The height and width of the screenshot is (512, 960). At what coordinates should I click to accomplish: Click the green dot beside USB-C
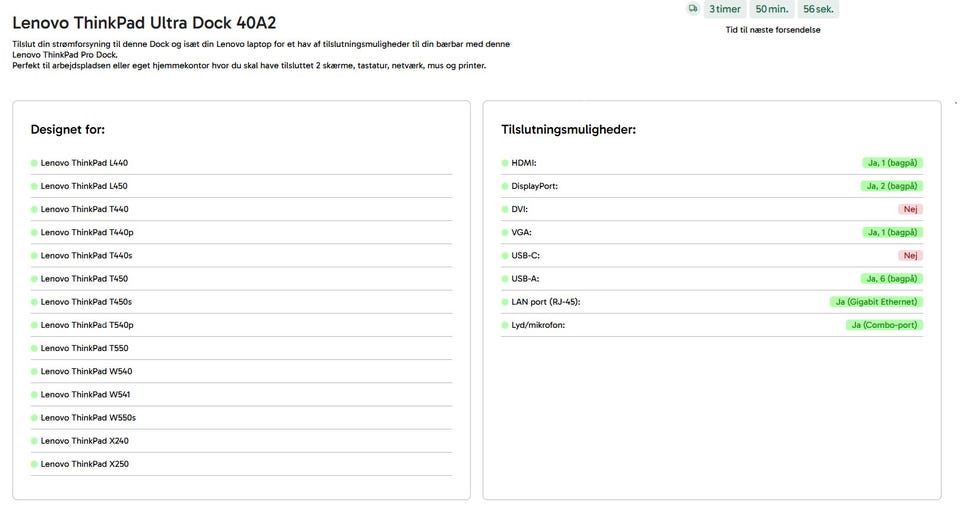point(505,255)
